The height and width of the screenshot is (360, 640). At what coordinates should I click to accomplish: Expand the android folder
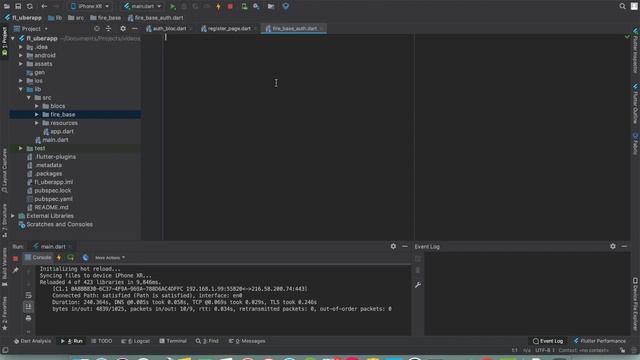tap(21, 56)
